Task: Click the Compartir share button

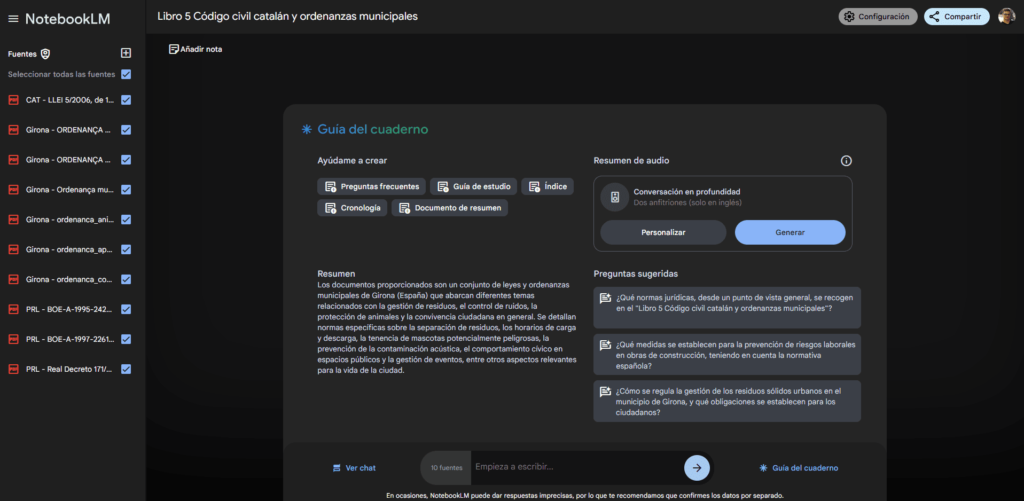Action: click(957, 17)
